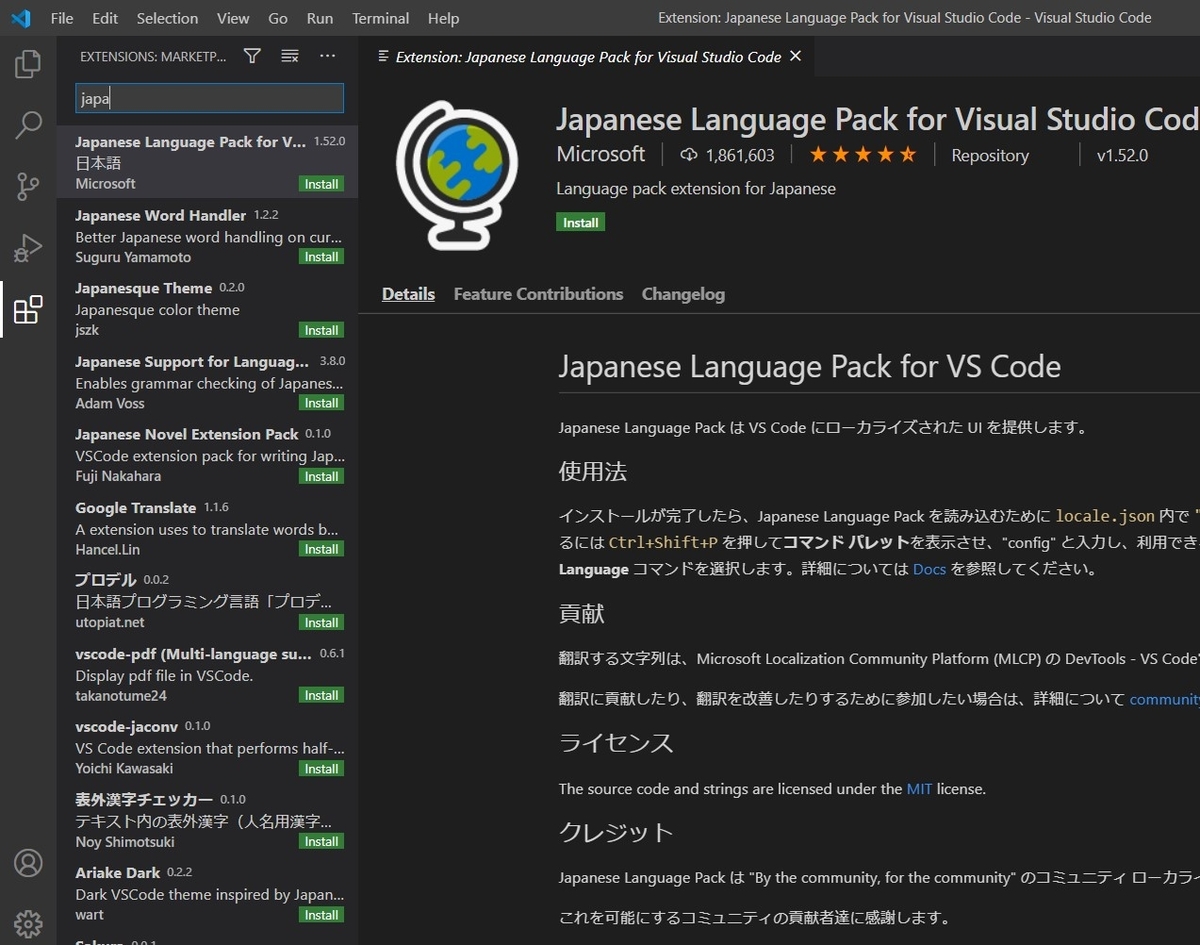Click the EXTENSIONS: MARKETPLACE panel title
This screenshot has width=1200, height=945.
pyautogui.click(x=153, y=57)
